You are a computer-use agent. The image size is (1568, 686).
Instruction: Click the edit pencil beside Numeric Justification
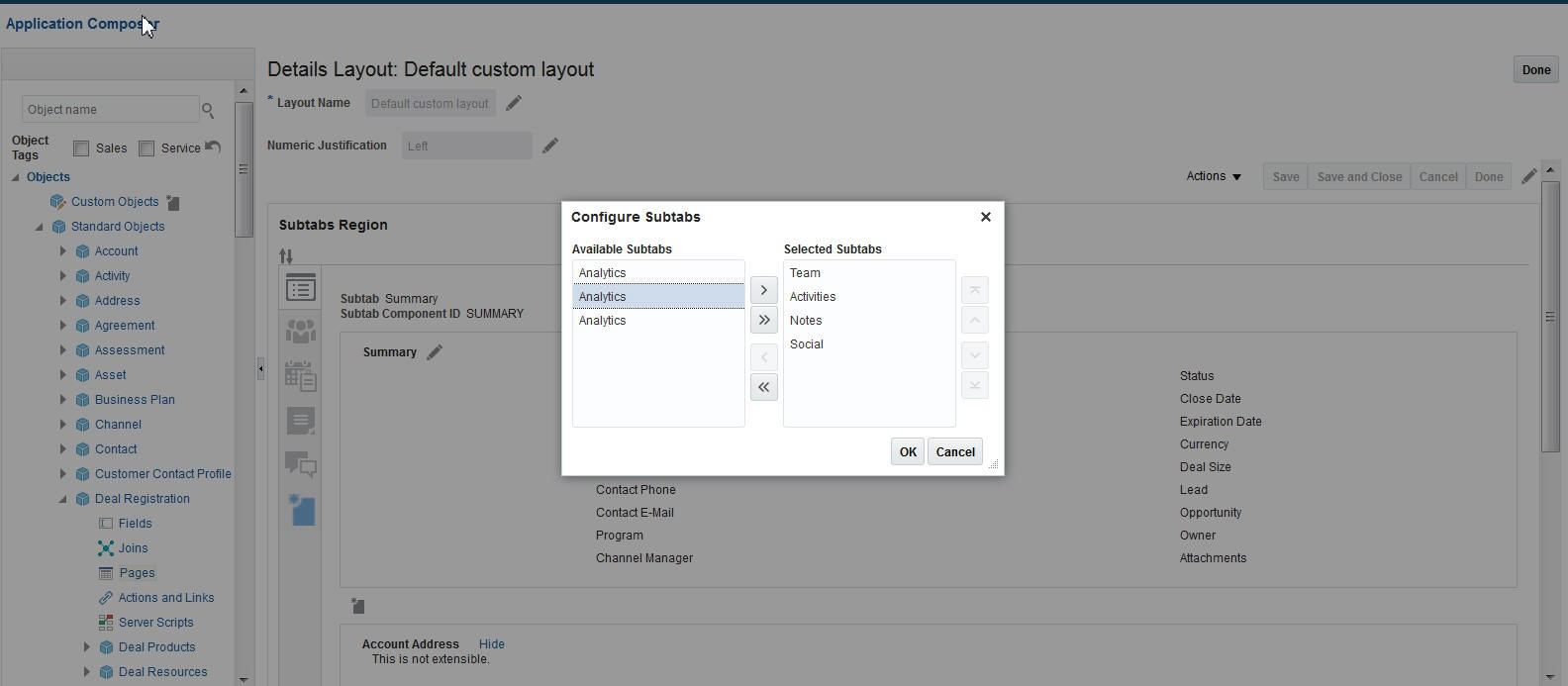coord(550,146)
